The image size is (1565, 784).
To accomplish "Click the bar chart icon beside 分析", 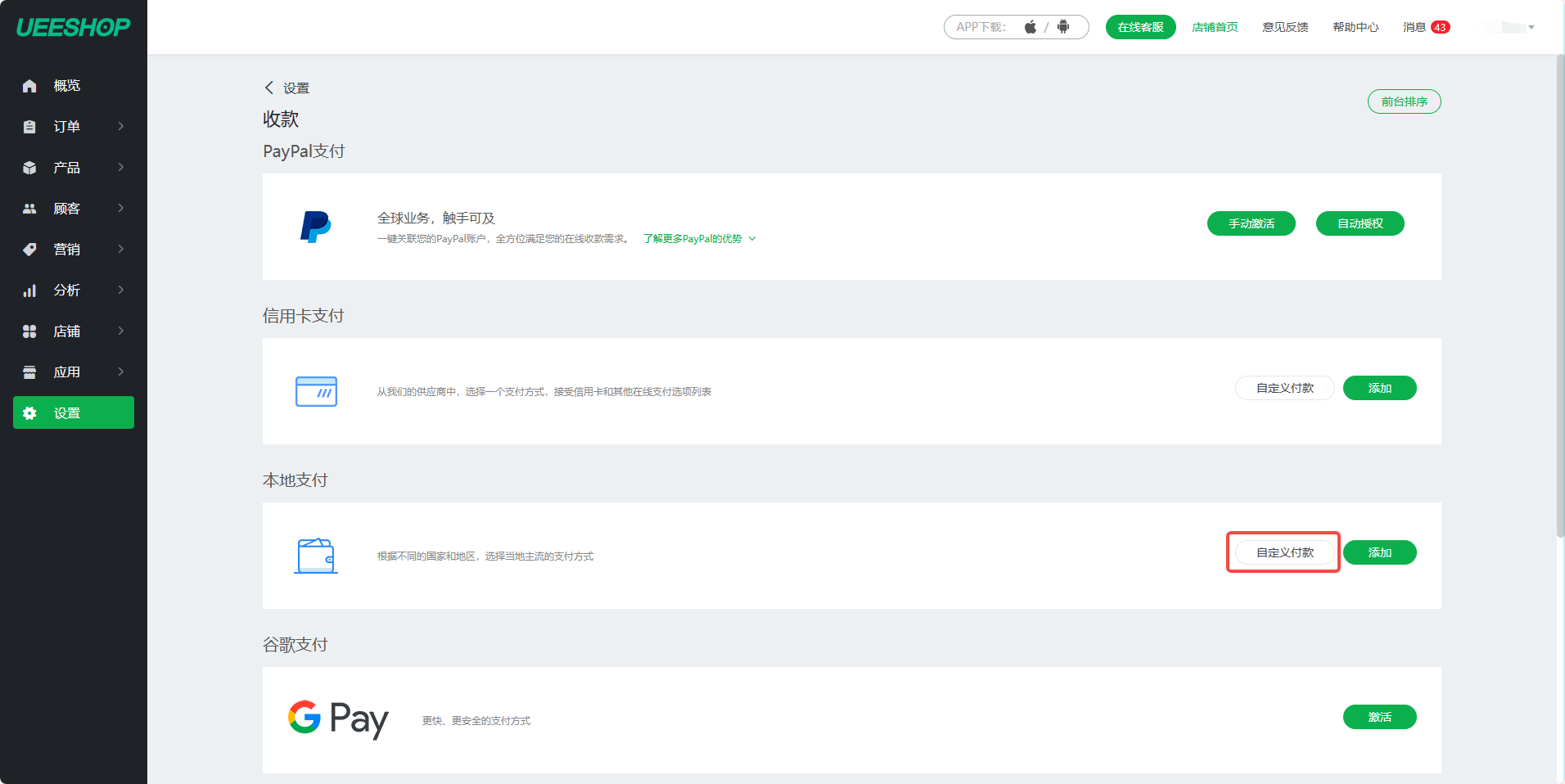I will [x=29, y=291].
